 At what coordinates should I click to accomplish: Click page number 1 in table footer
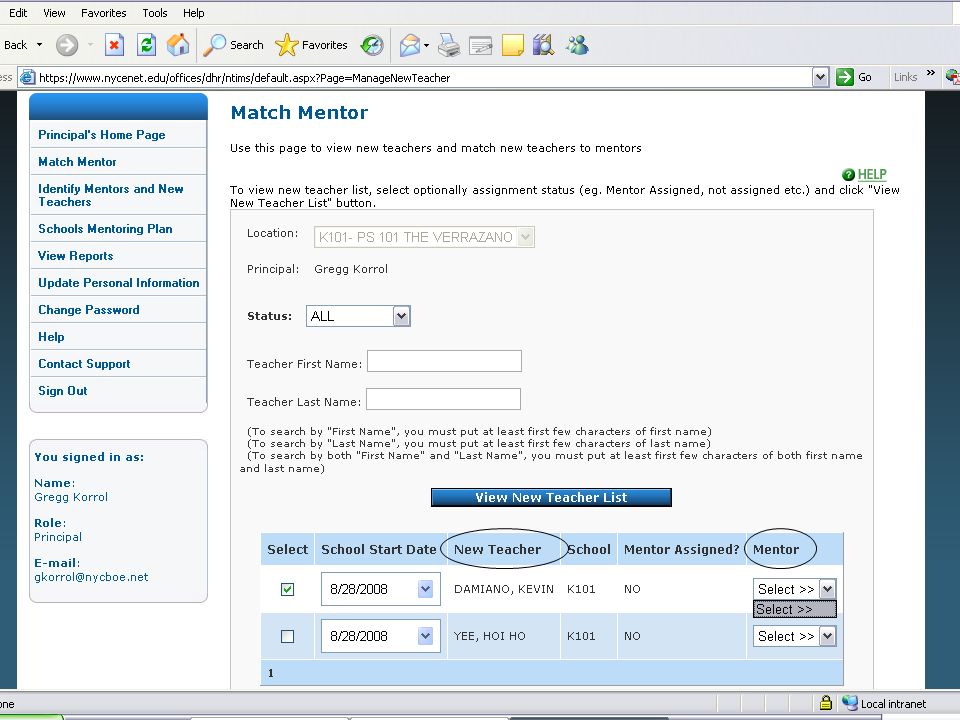click(x=271, y=673)
